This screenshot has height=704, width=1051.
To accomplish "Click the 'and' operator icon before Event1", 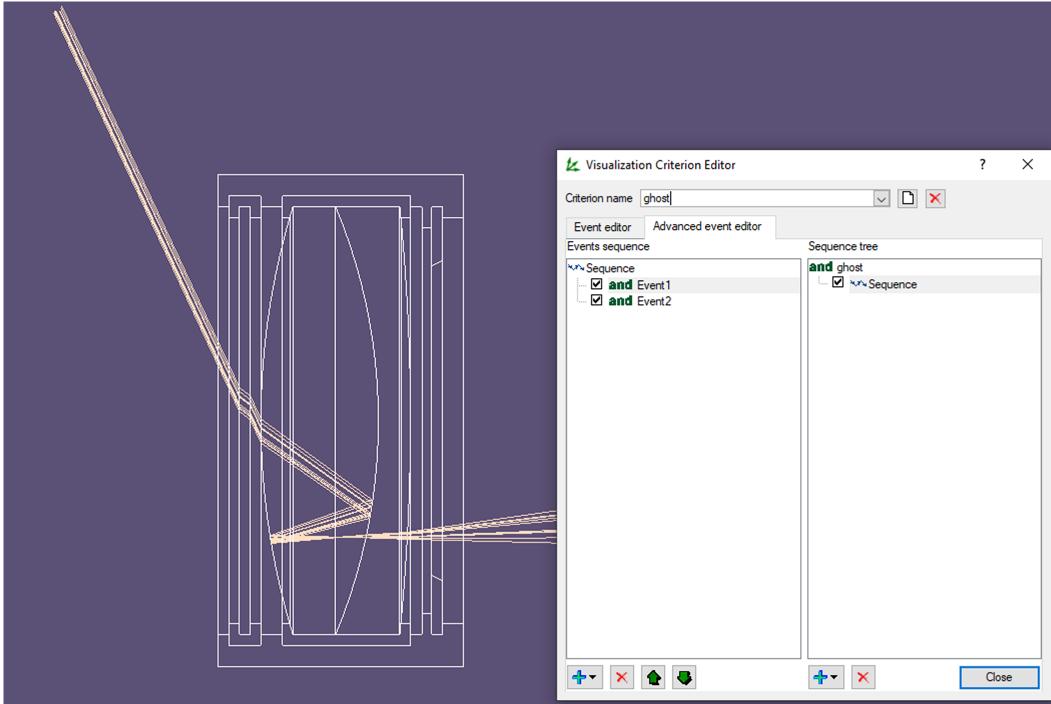I will [620, 285].
